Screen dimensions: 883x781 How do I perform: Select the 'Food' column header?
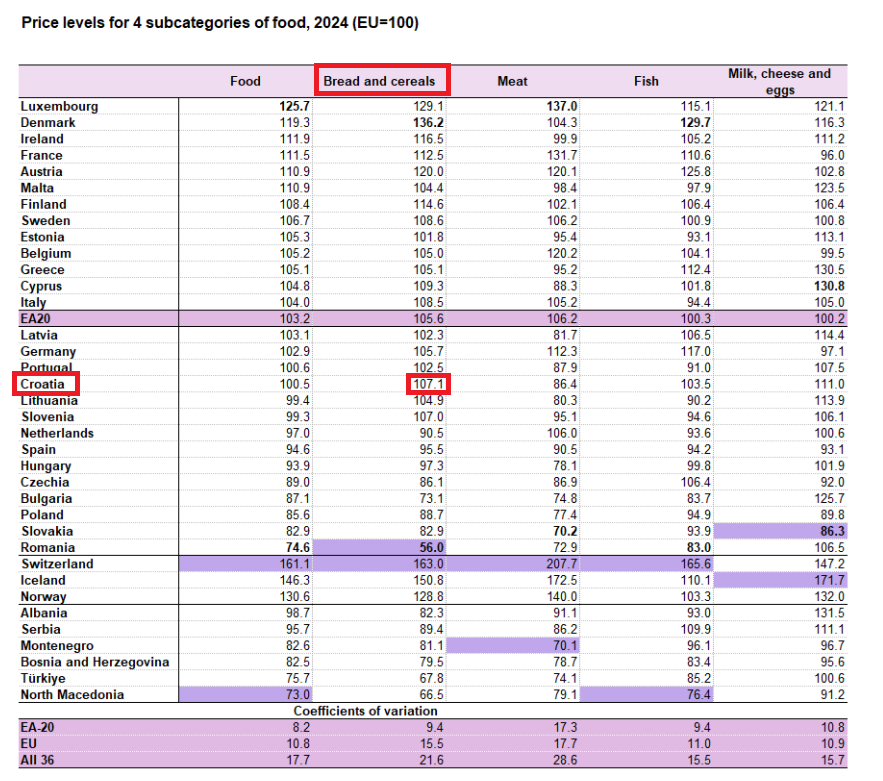pos(245,81)
